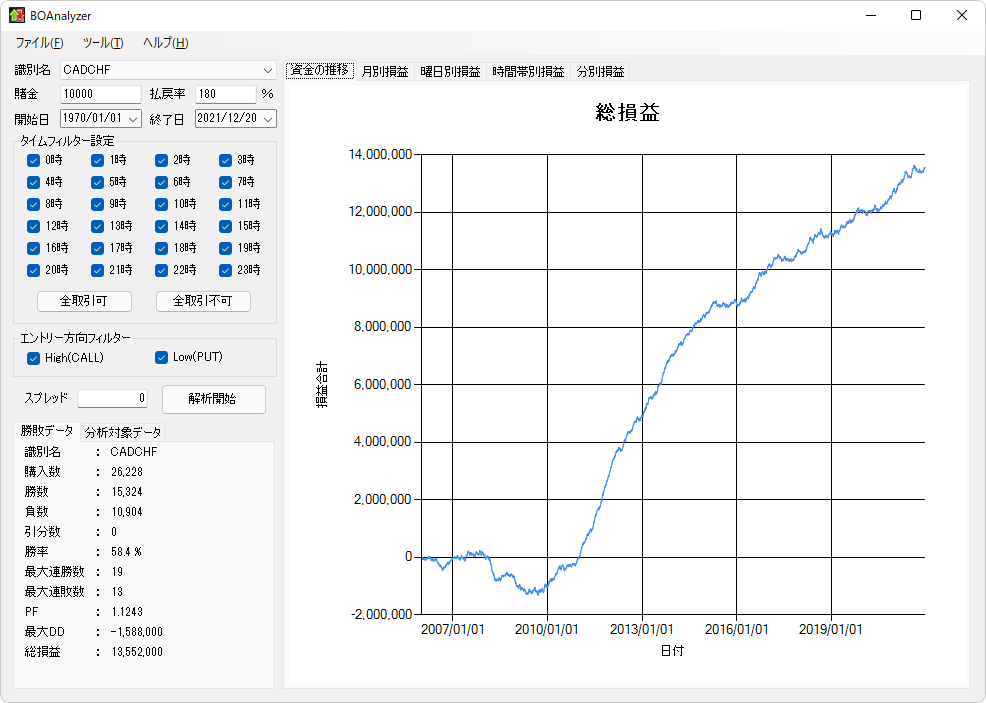Click the 賭金 input field
This screenshot has height=703, width=986.
(101, 94)
